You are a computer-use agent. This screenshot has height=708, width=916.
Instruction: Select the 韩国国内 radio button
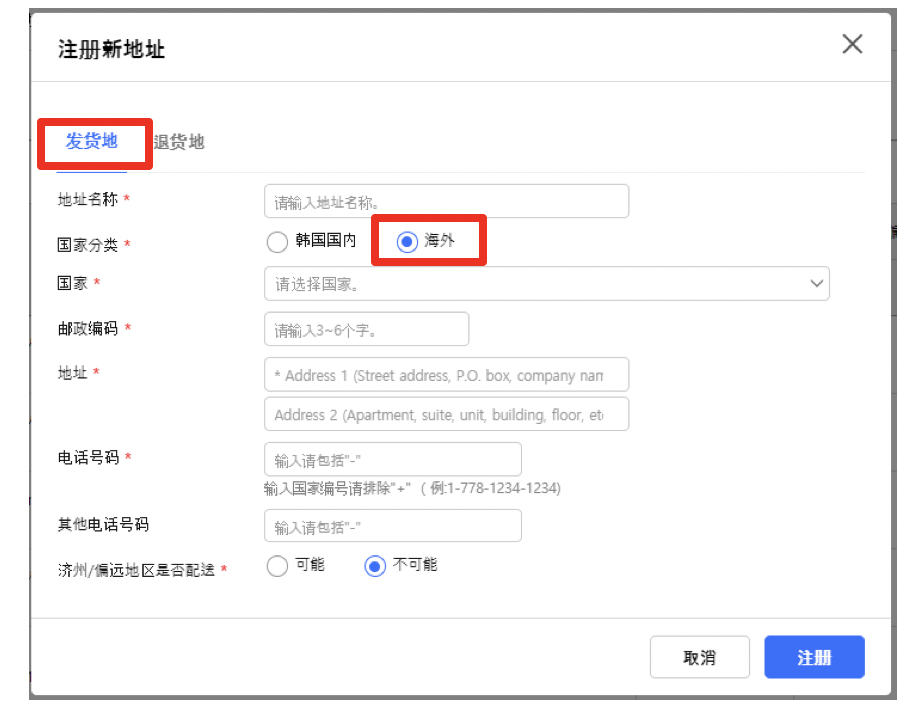(x=277, y=242)
